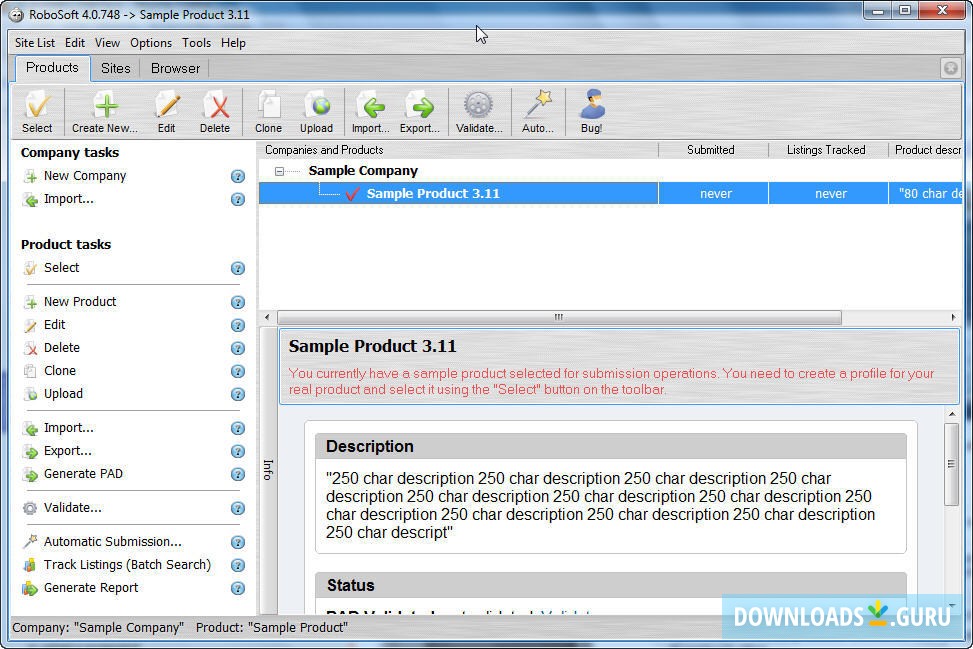This screenshot has height=649, width=973.
Task: Click Track Listings (Batch Search) task
Action: (127, 565)
